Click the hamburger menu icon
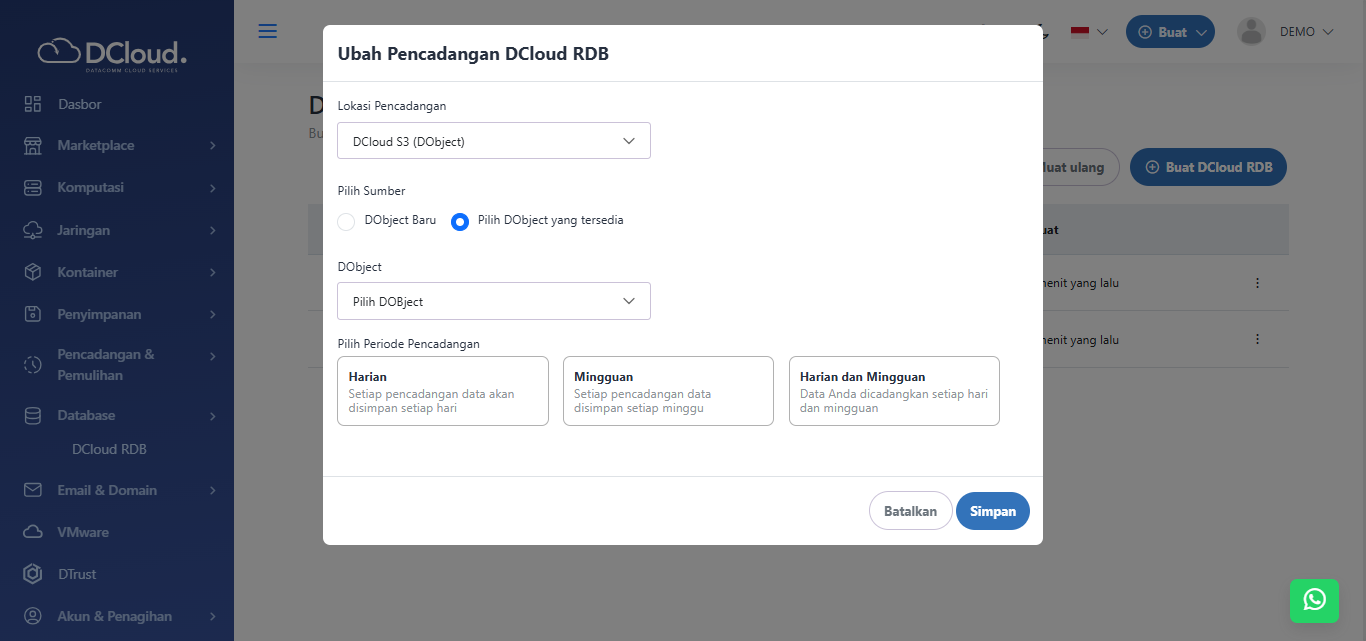This screenshot has height=641, width=1366. [x=267, y=31]
